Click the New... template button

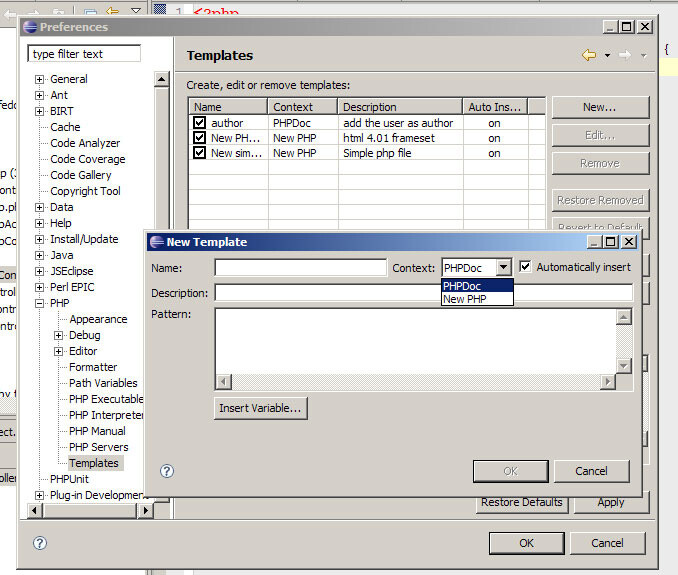click(600, 107)
